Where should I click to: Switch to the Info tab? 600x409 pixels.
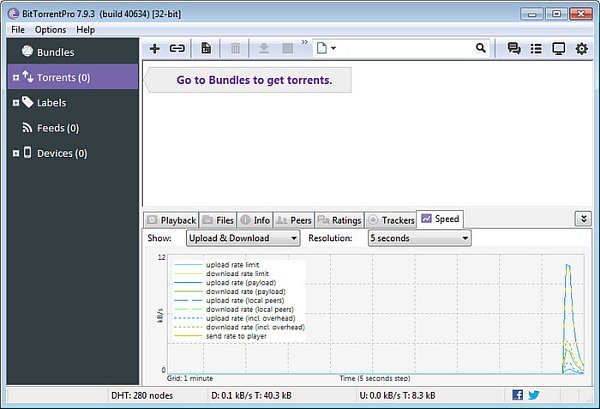coord(255,220)
